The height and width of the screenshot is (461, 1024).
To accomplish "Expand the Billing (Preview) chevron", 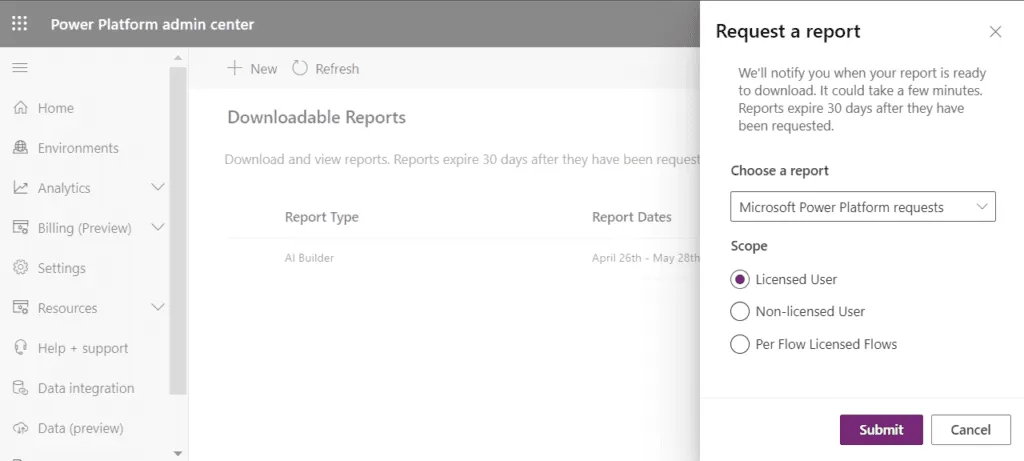I will [x=158, y=227].
